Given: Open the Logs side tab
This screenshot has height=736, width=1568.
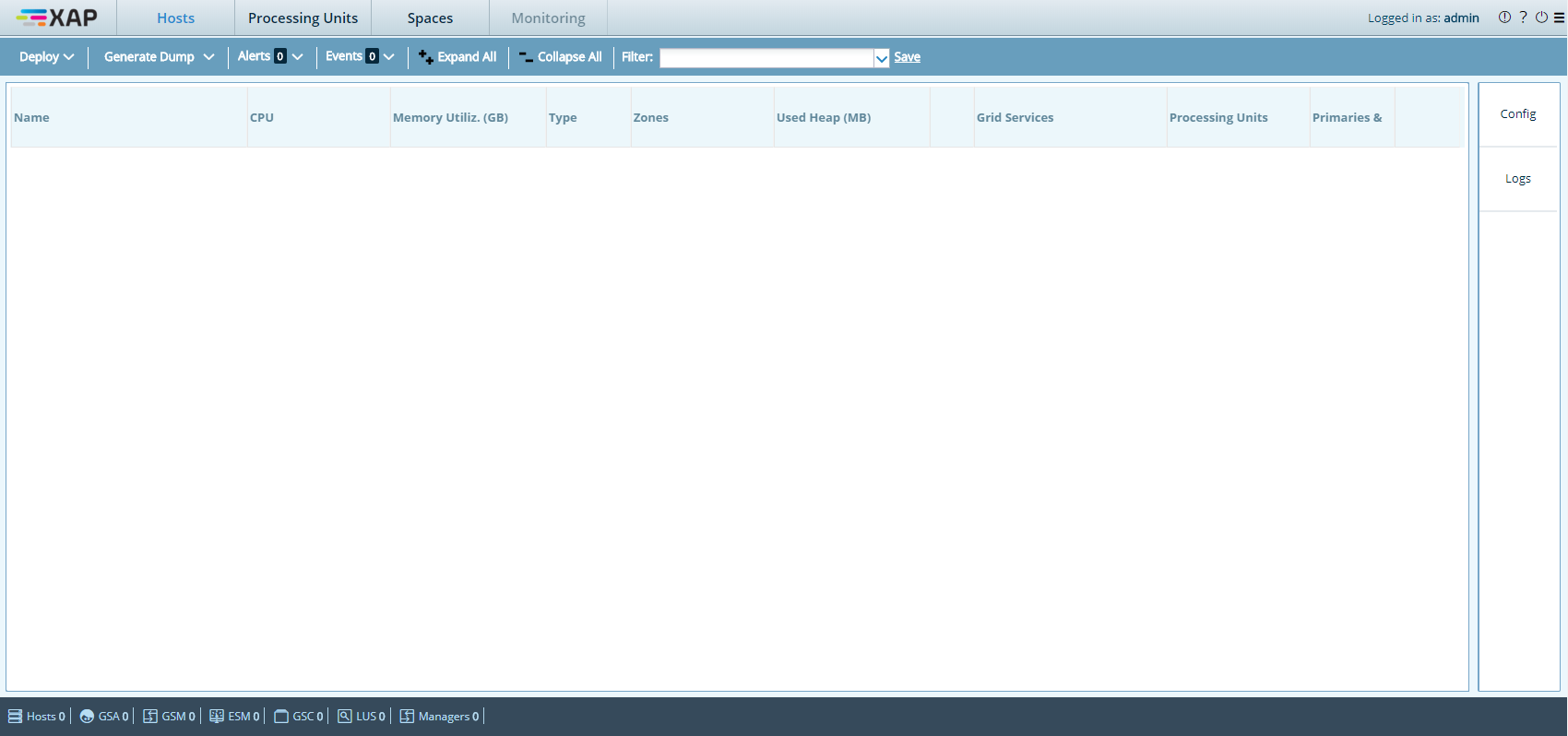Looking at the screenshot, I should click(x=1518, y=179).
